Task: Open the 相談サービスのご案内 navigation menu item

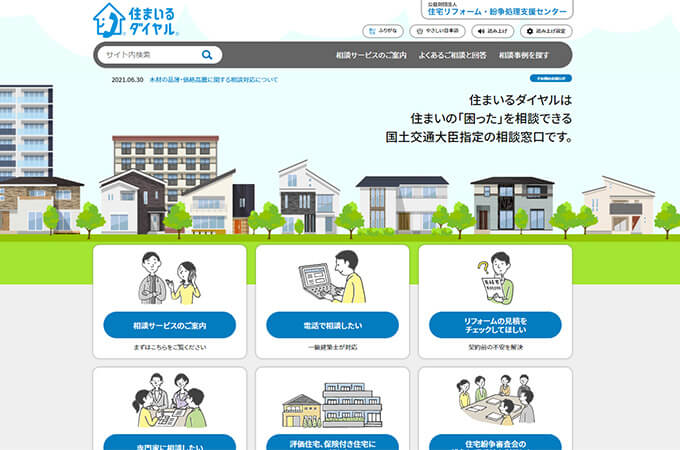Action: (x=371, y=55)
